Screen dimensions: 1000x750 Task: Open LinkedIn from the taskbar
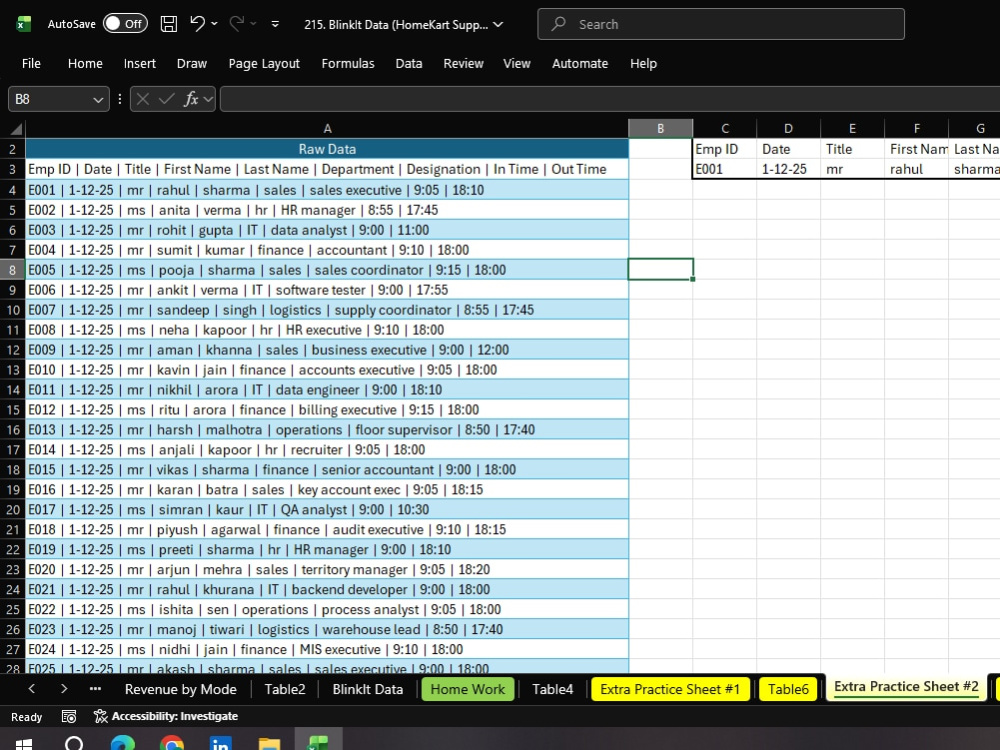[220, 743]
